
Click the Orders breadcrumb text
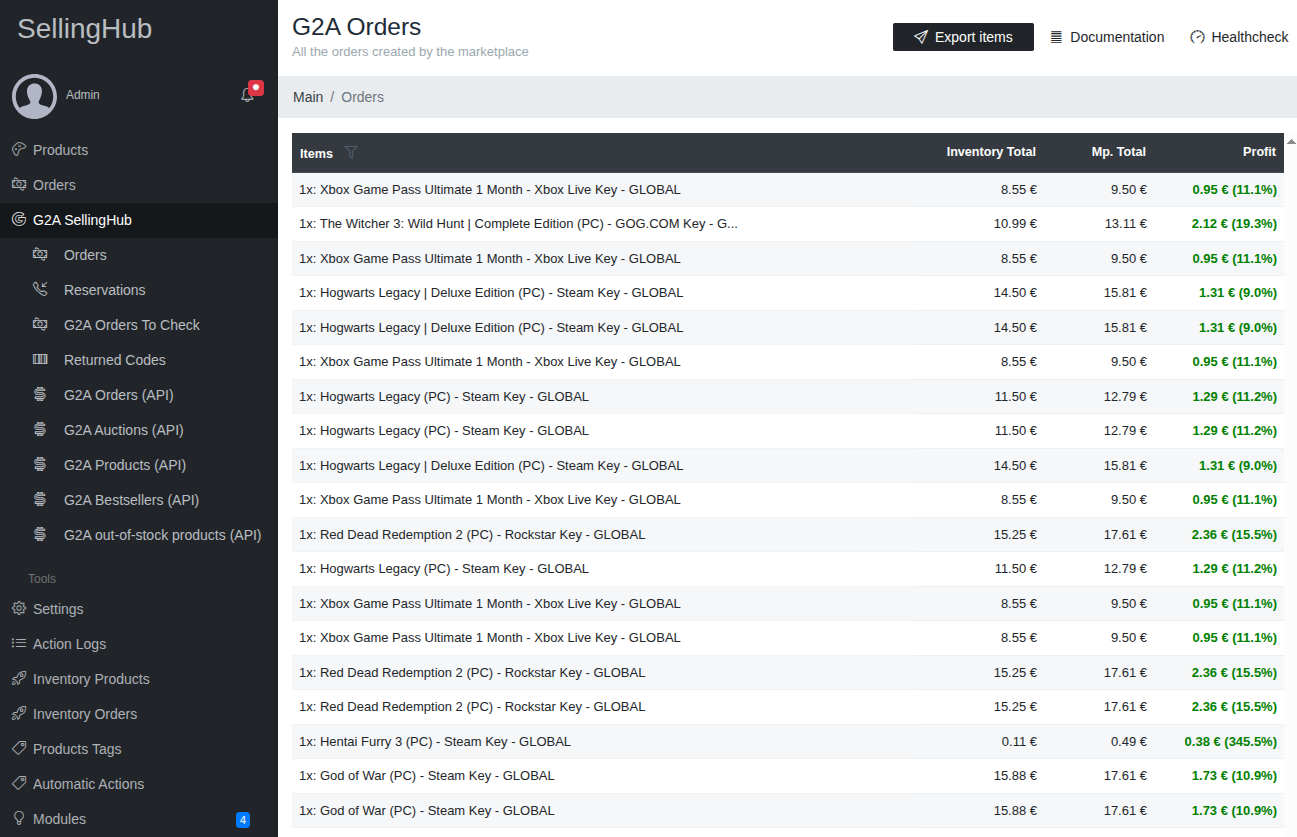click(362, 97)
